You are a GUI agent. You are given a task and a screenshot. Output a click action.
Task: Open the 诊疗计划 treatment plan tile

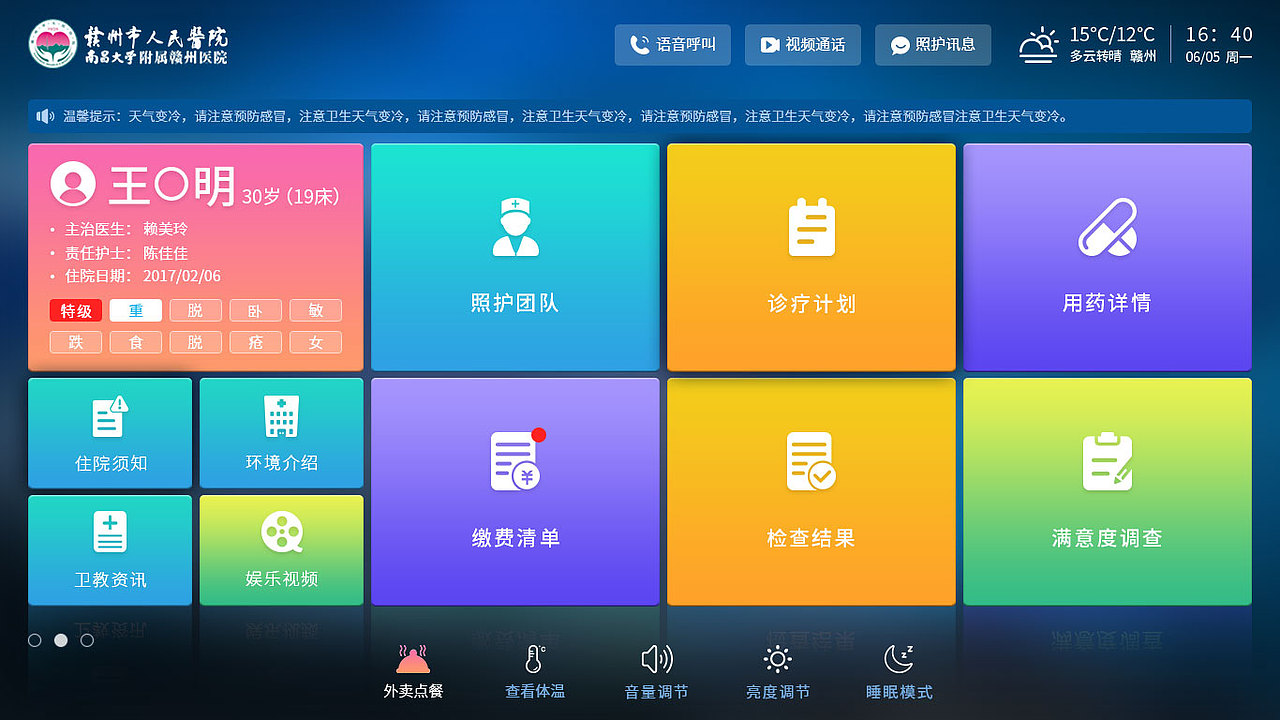(x=810, y=257)
